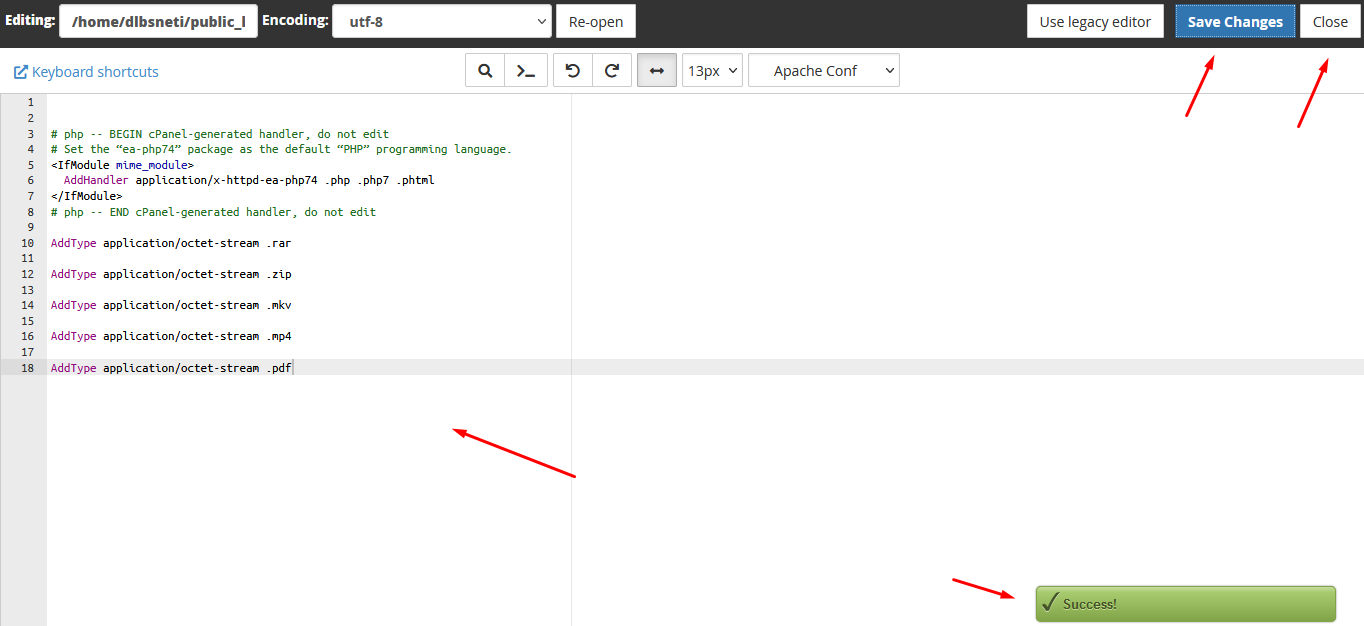Click the line with AddType .pdf
The image size is (1364, 626).
pyautogui.click(x=171, y=368)
